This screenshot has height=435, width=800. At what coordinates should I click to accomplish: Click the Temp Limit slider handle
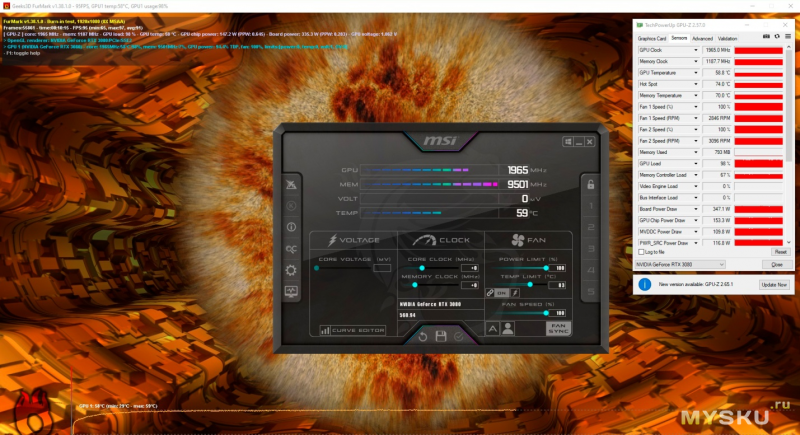[x=530, y=285]
